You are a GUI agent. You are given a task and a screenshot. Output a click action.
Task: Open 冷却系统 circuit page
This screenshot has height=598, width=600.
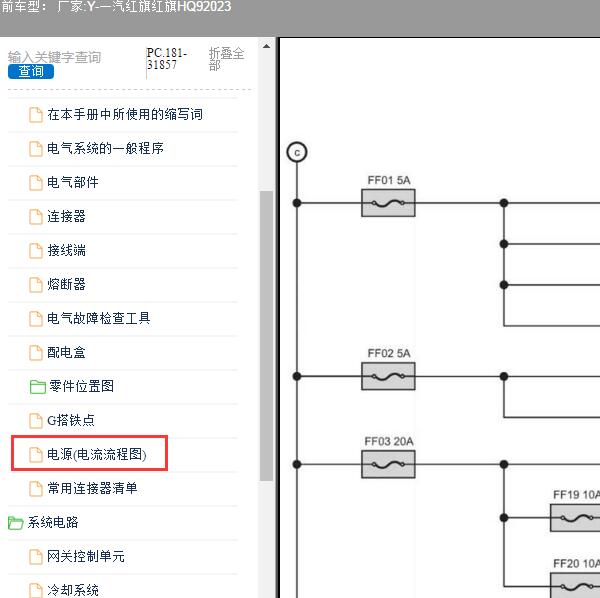point(73,590)
